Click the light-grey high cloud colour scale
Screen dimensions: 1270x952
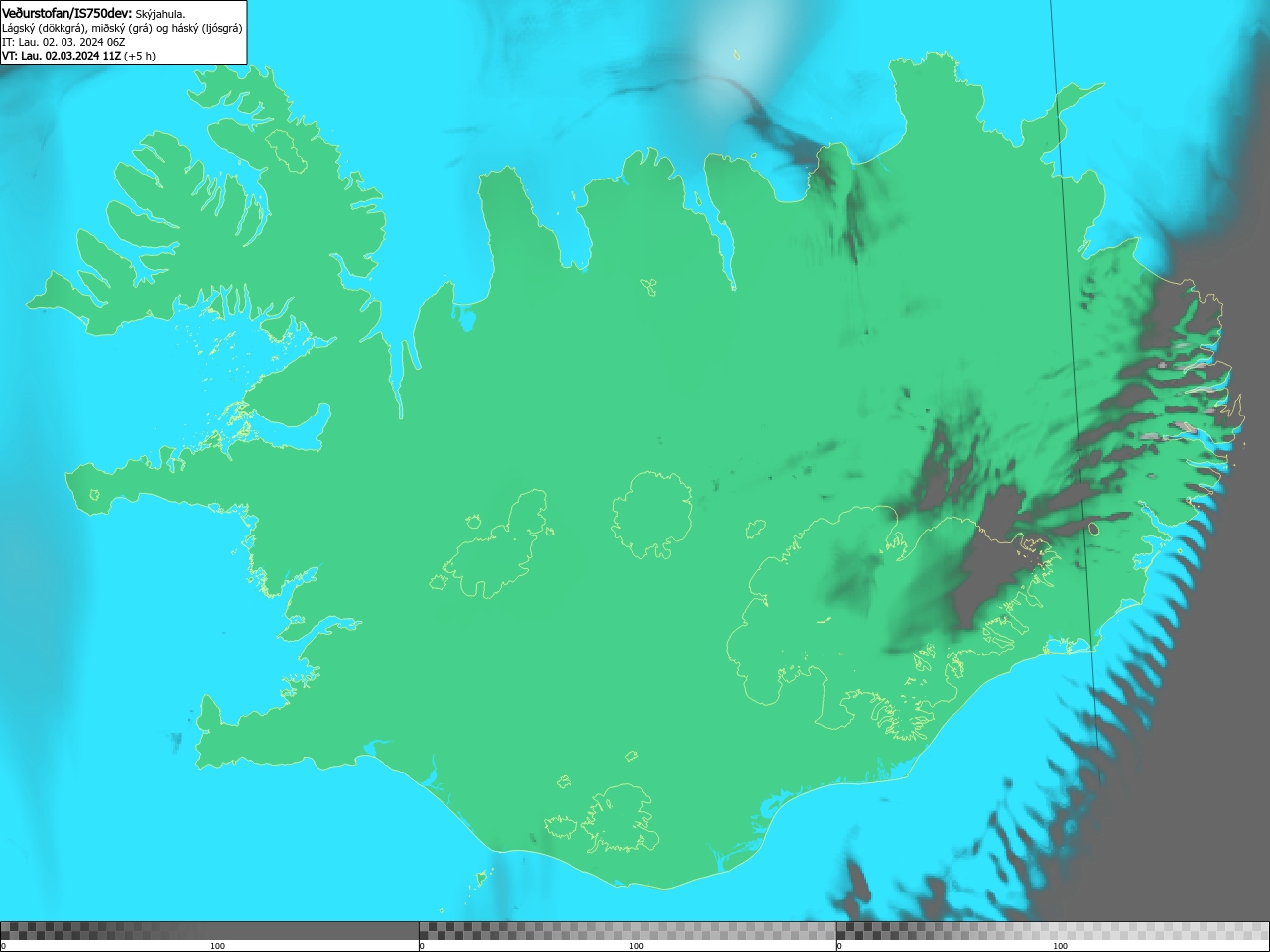tap(1053, 930)
